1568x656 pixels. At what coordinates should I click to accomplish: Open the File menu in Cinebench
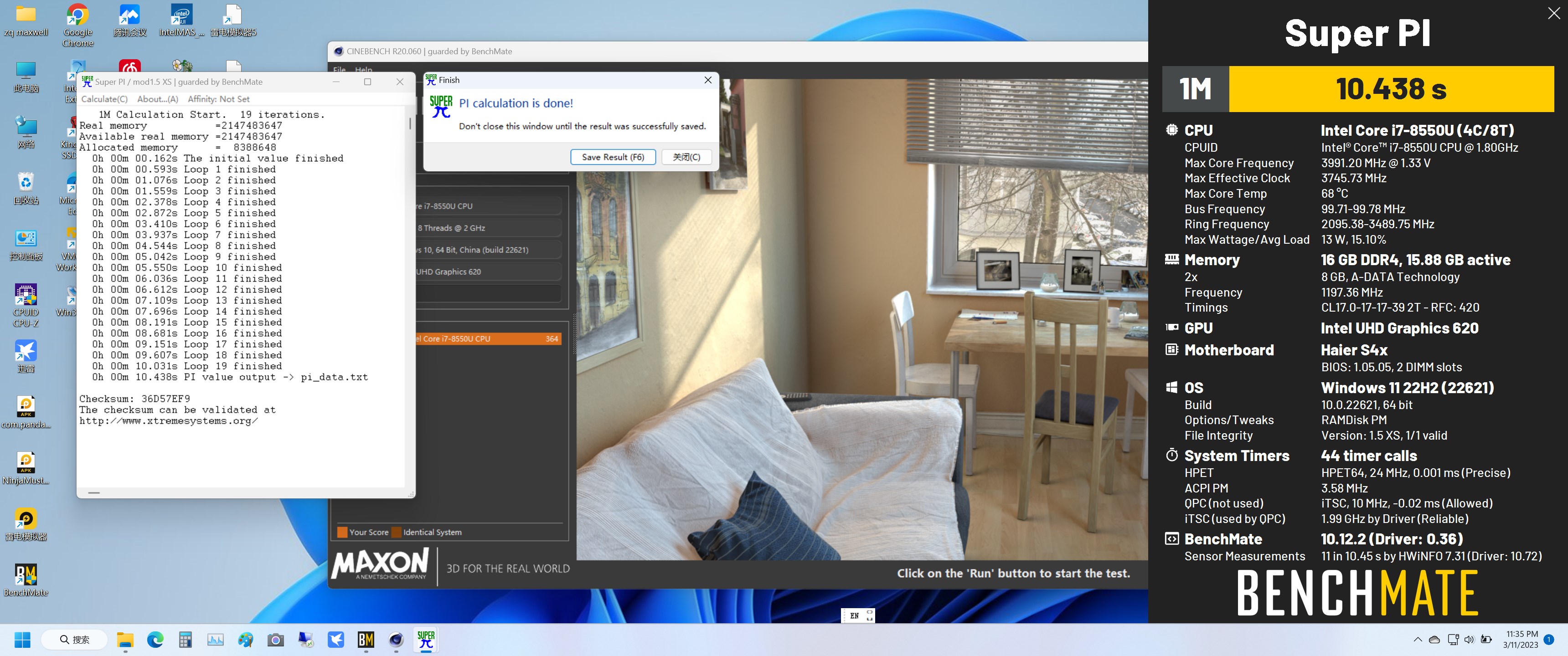coord(339,69)
